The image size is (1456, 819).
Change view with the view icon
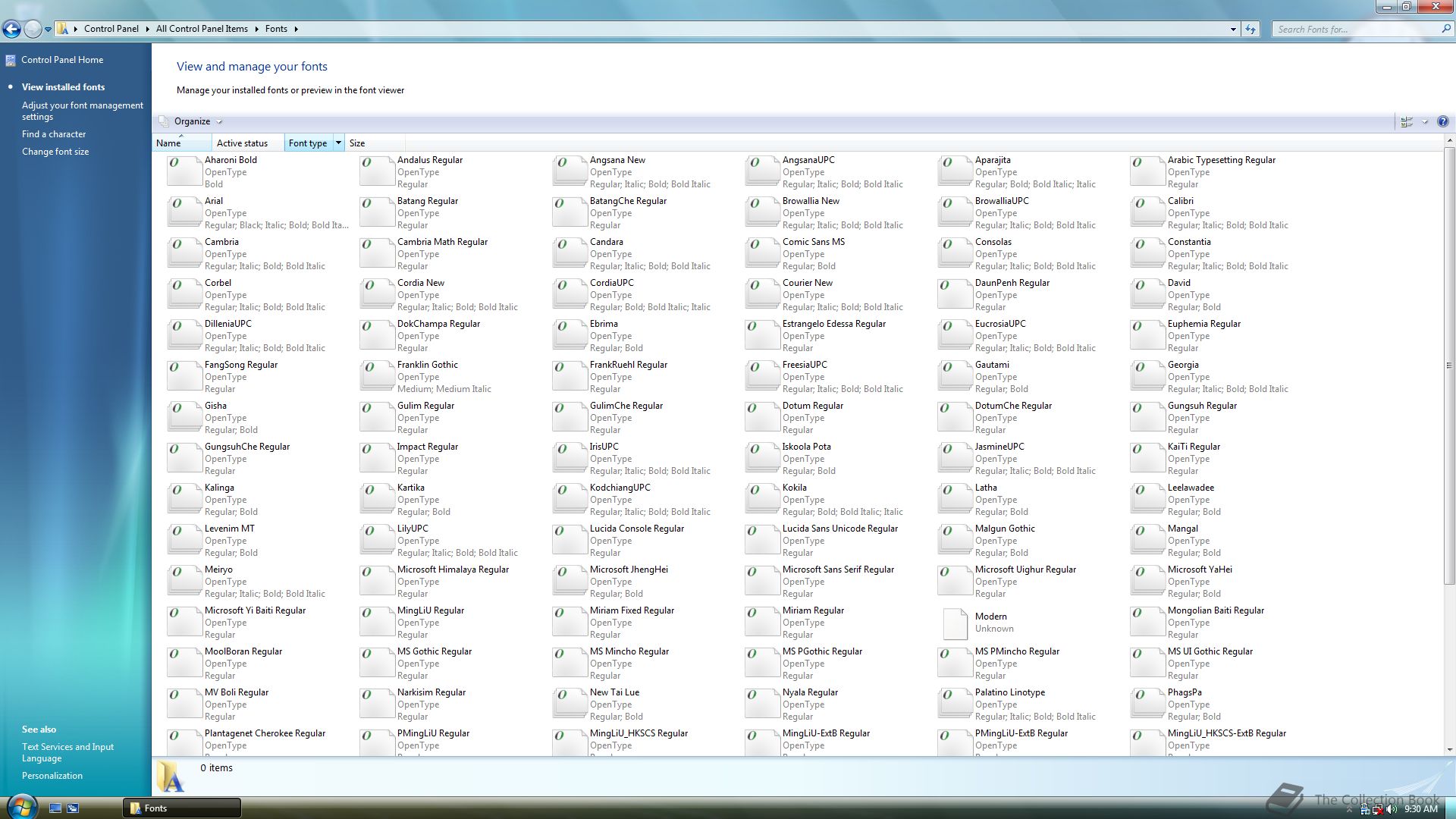click(1407, 121)
